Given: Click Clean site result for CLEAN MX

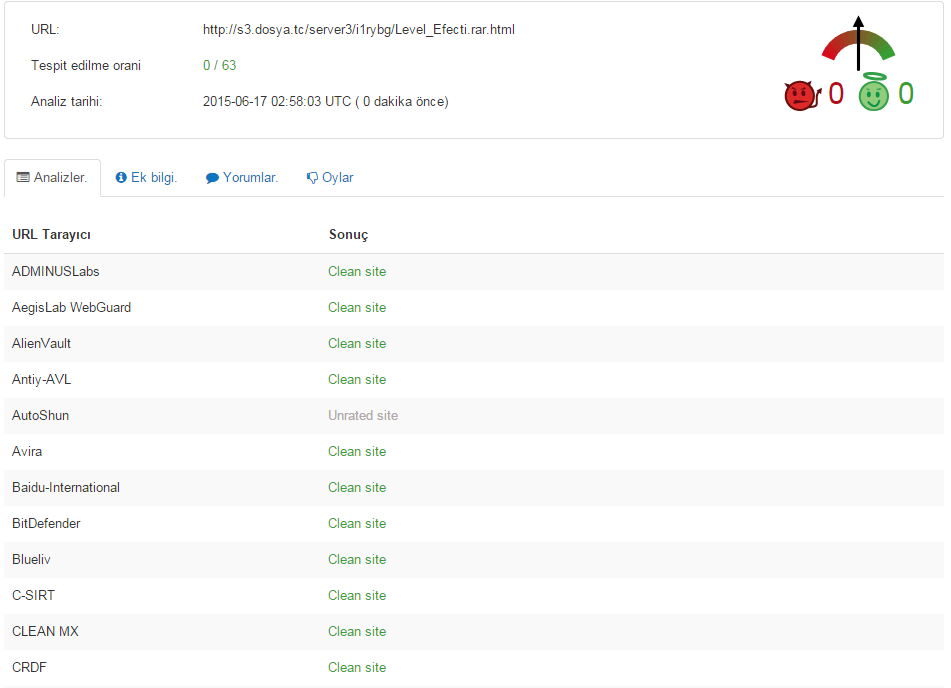Looking at the screenshot, I should pyautogui.click(x=357, y=632).
